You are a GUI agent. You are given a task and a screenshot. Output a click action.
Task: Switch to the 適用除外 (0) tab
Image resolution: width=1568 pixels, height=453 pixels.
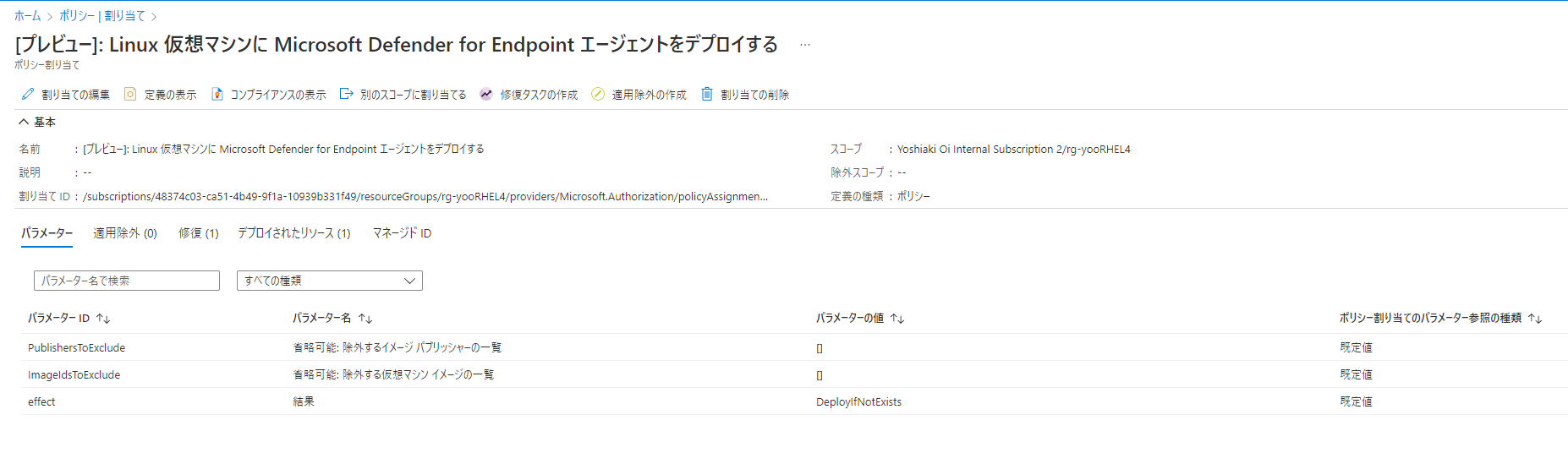pos(125,233)
